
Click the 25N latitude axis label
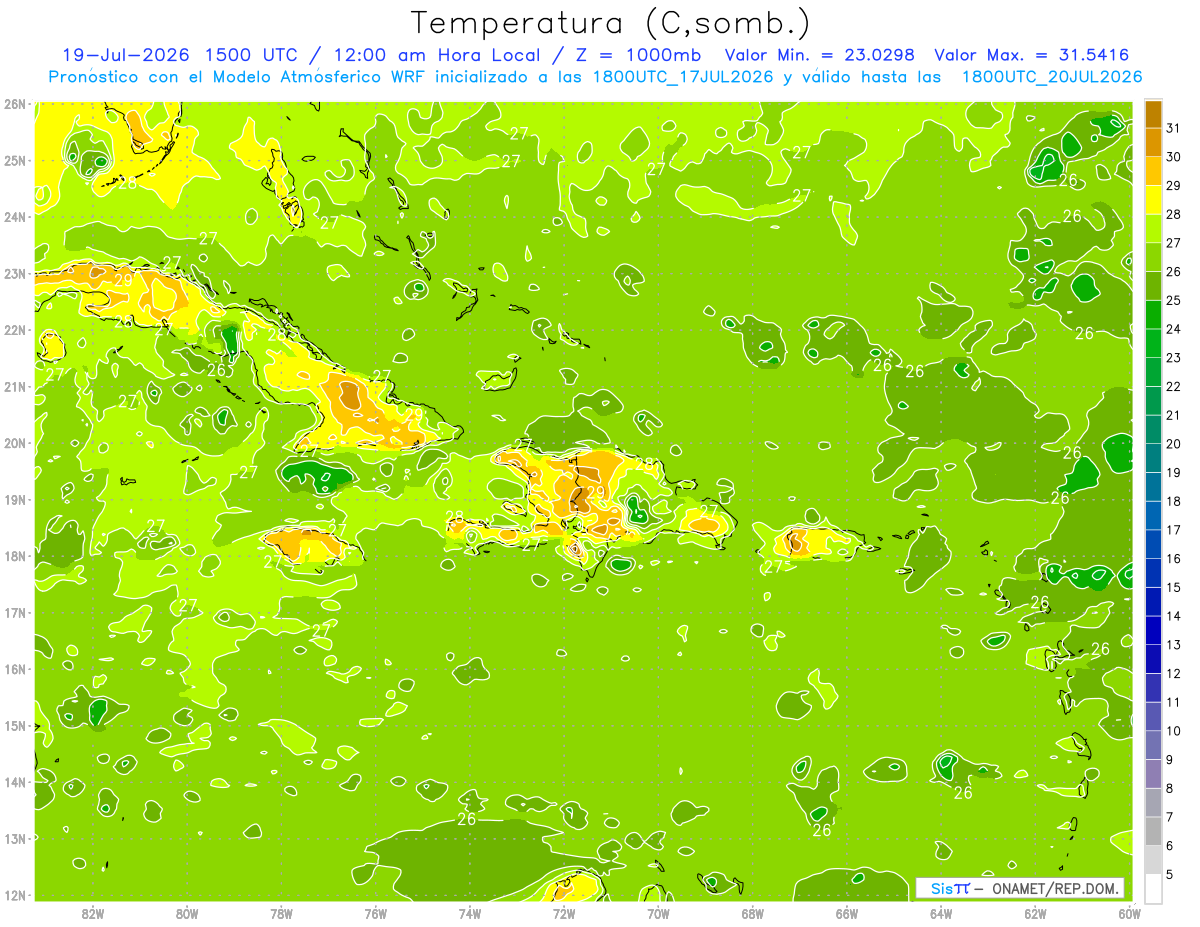click(14, 160)
